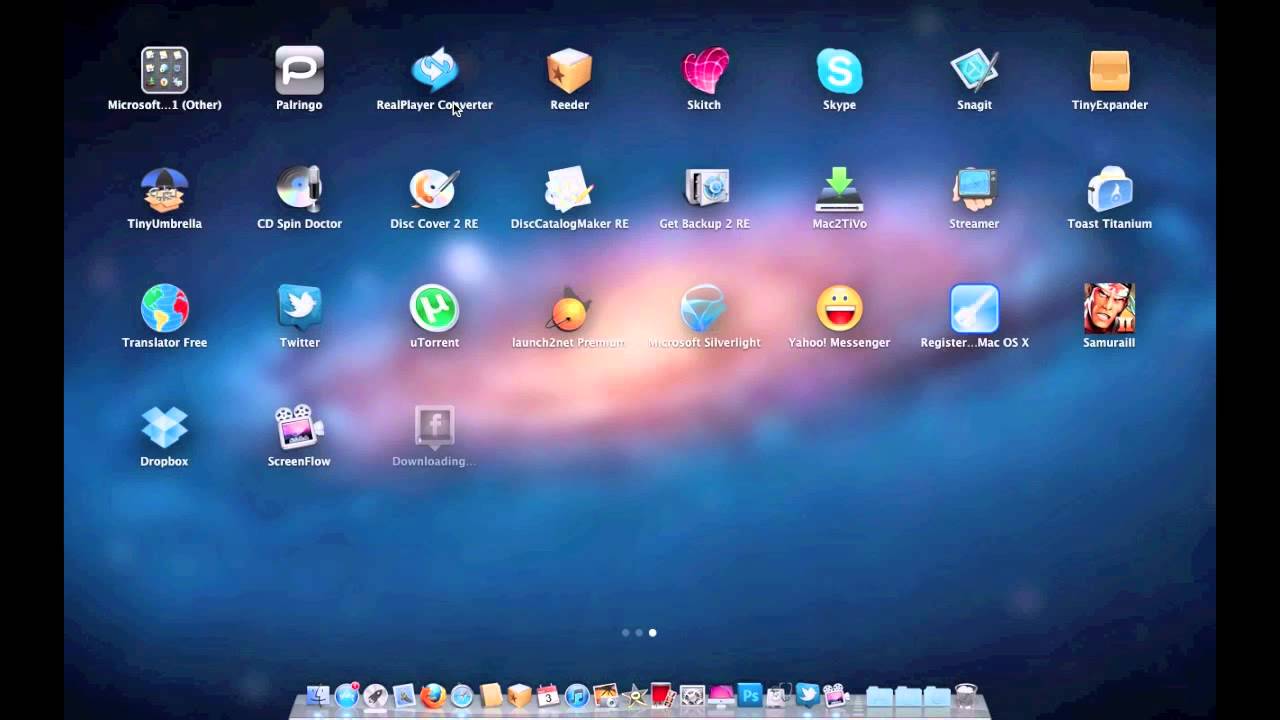1280x720 pixels.
Task: Launch Skype from Launchpad
Action: [839, 71]
